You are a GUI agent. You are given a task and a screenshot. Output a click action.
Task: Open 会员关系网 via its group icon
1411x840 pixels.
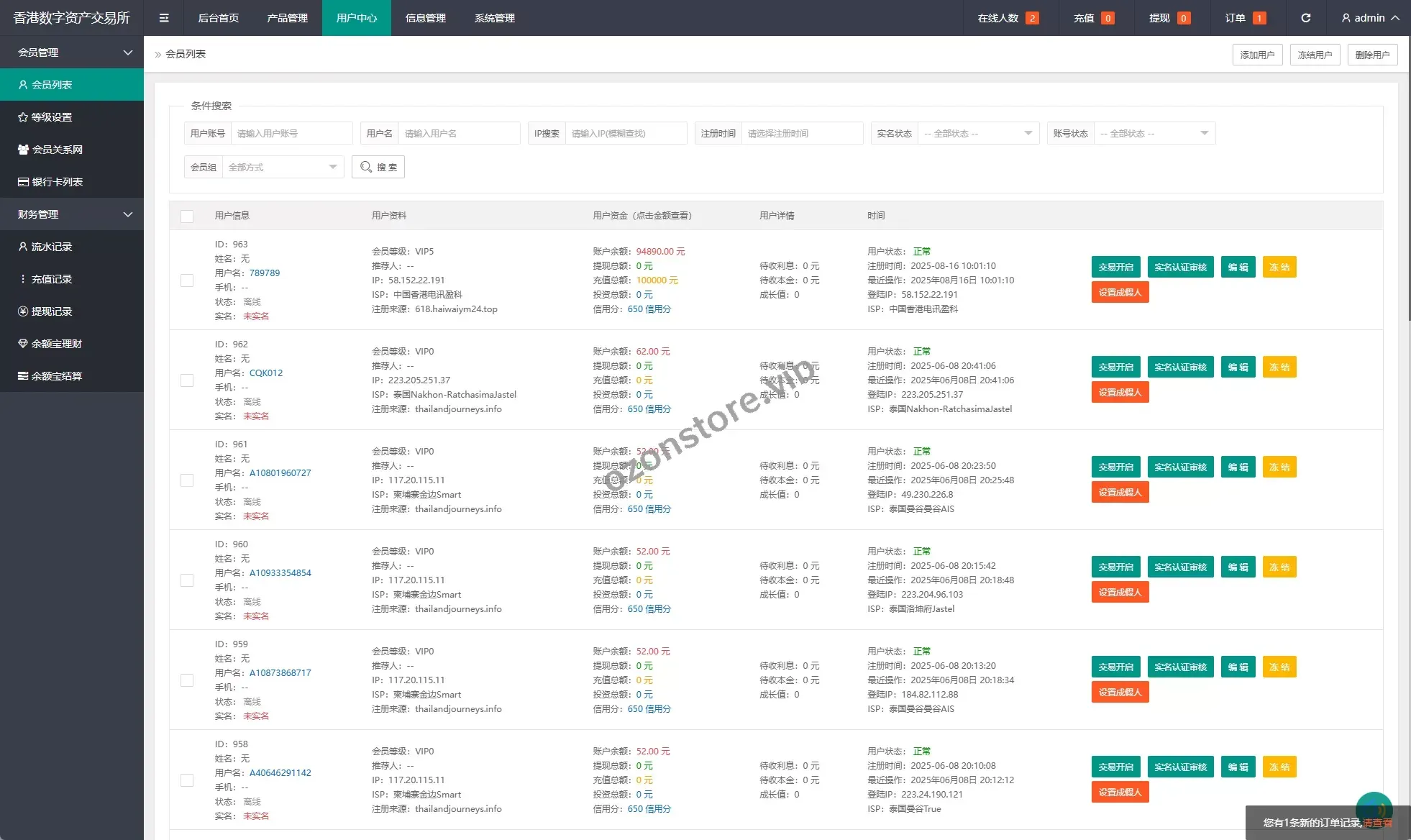click(23, 150)
